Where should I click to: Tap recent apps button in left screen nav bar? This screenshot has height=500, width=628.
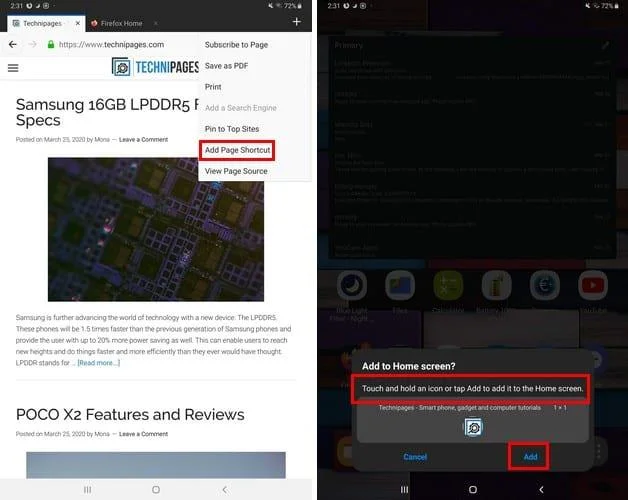(88, 490)
